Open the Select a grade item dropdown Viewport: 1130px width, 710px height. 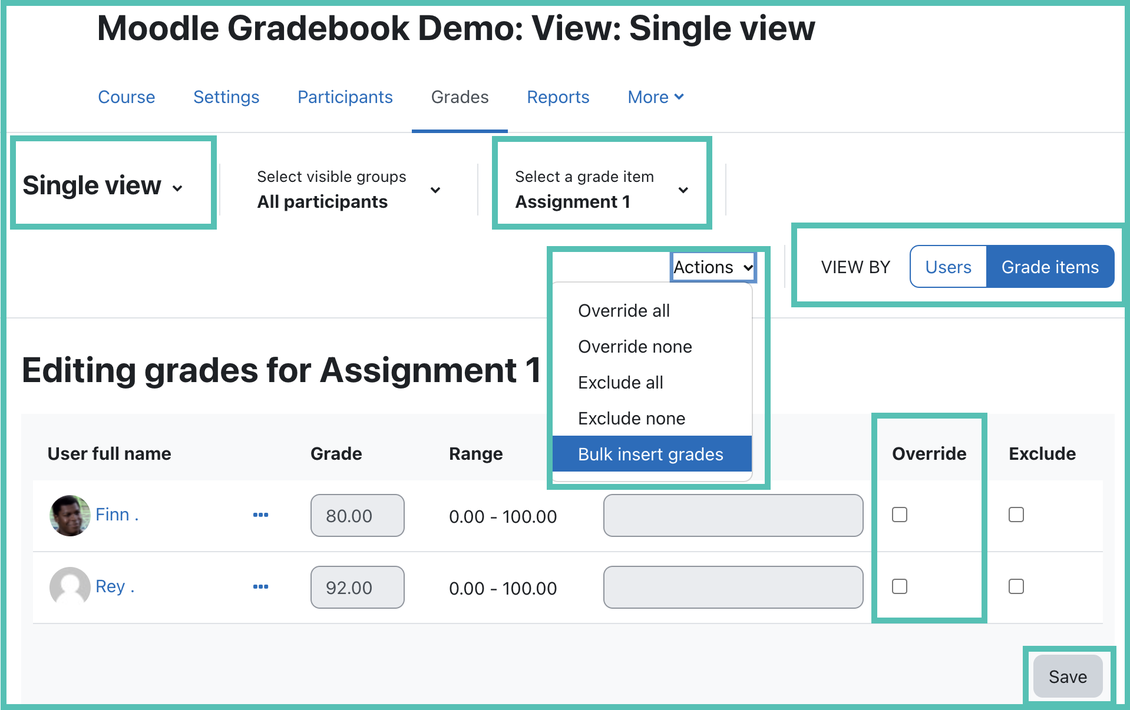(602, 190)
